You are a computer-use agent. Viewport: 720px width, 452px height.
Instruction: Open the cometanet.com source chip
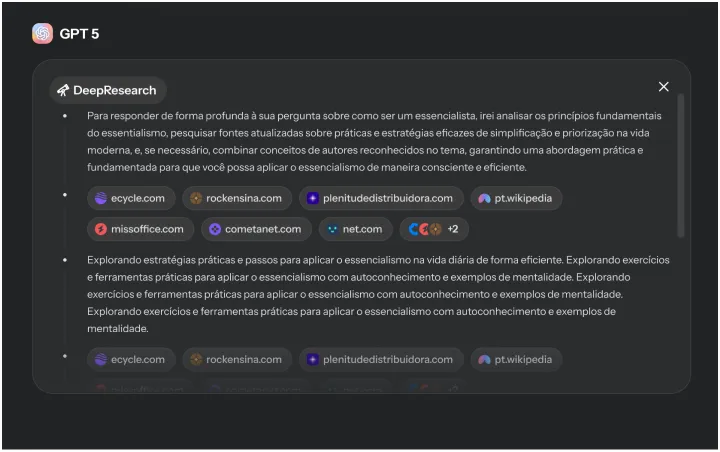point(256,229)
